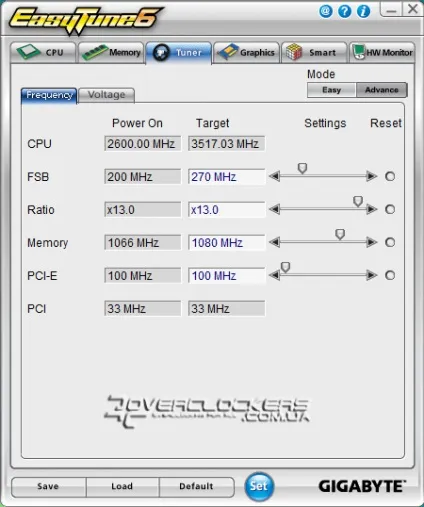Increase PCI-E frequency with right arrow

[372, 275]
